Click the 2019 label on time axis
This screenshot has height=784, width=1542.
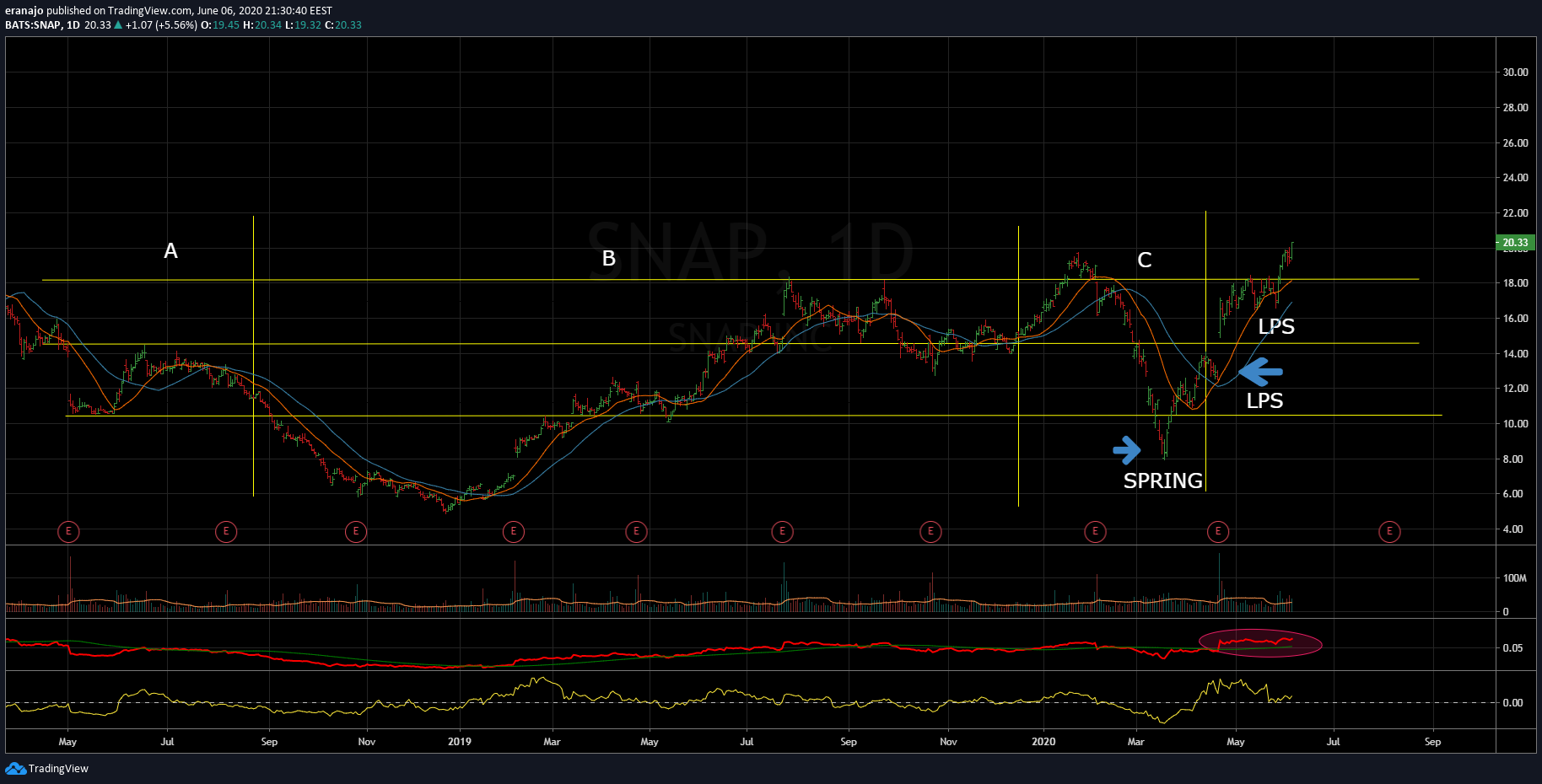(460, 742)
